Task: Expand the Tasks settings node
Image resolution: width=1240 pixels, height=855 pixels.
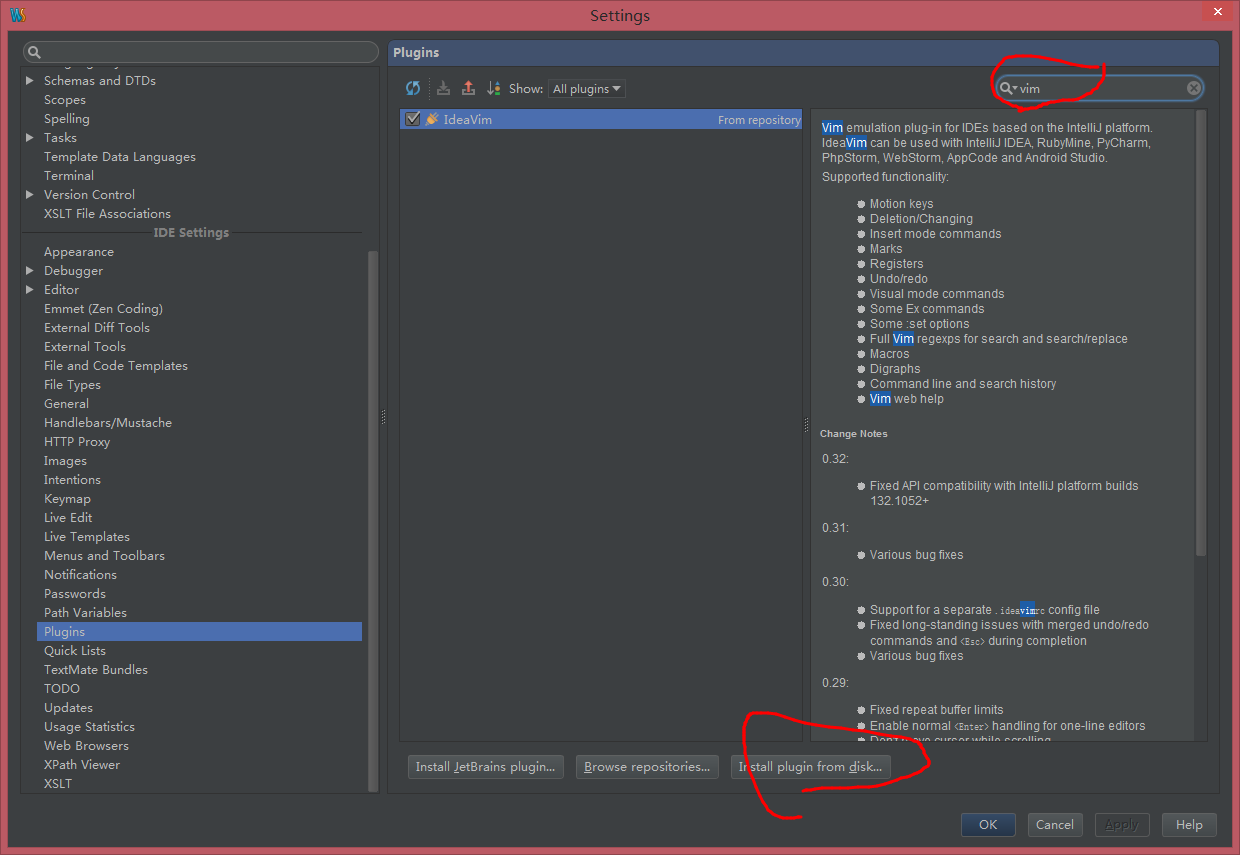Action: tap(30, 138)
